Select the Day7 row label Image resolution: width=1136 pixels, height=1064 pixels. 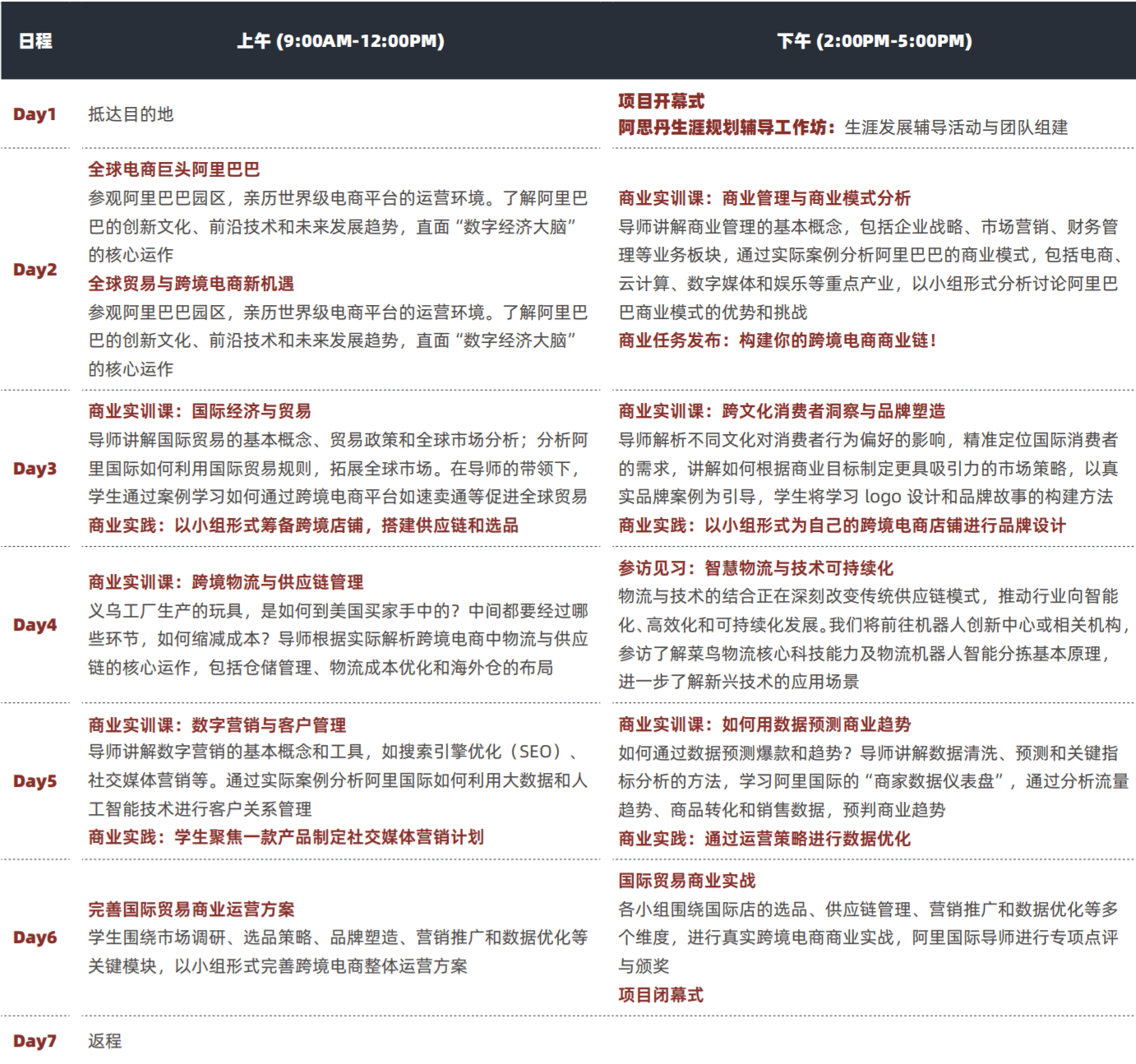[35, 1041]
